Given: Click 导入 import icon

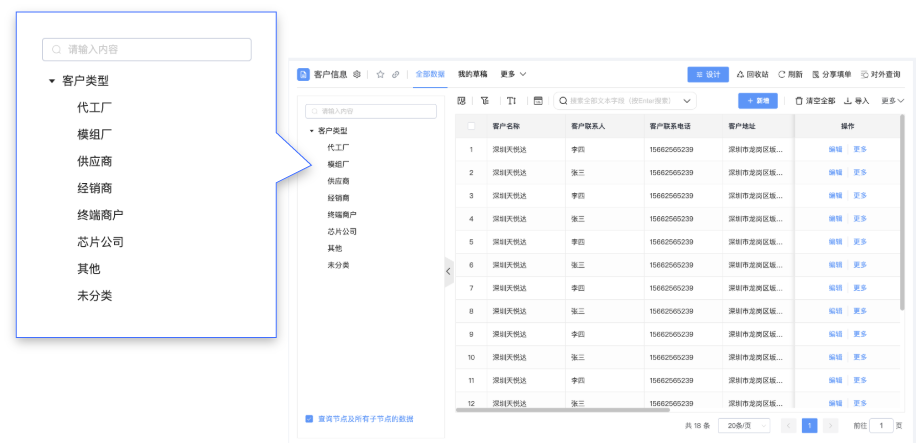Looking at the screenshot, I should pyautogui.click(x=848, y=101).
